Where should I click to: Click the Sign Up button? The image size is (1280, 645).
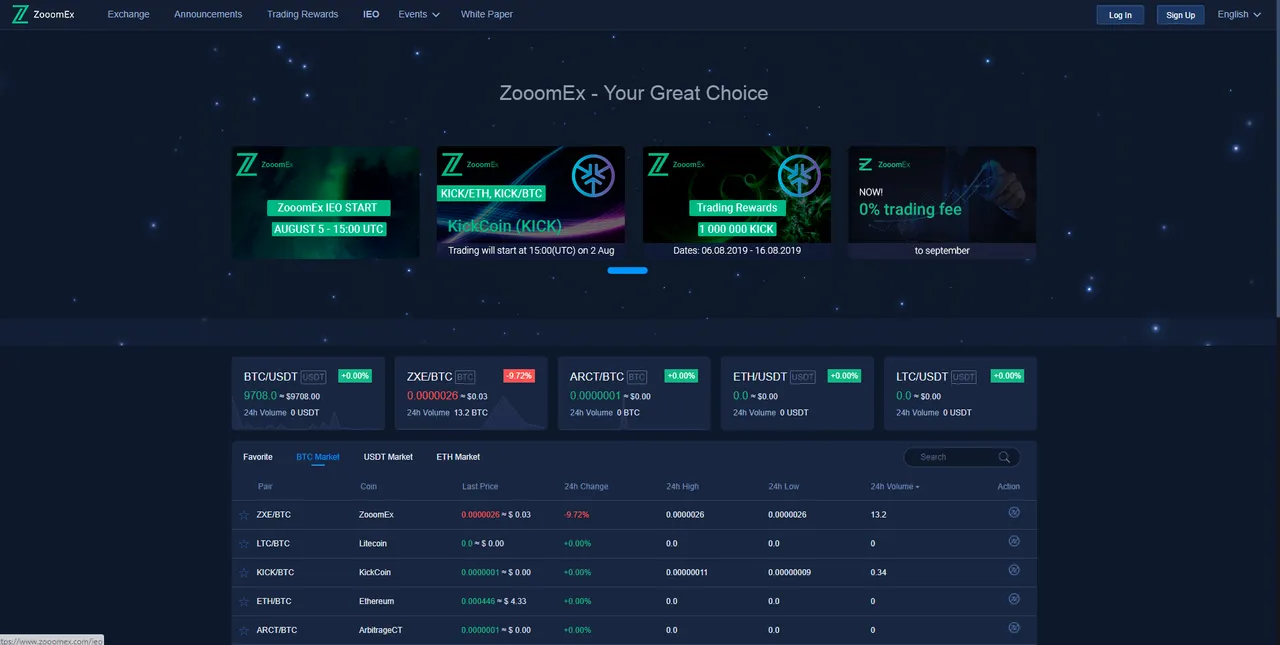click(1181, 15)
